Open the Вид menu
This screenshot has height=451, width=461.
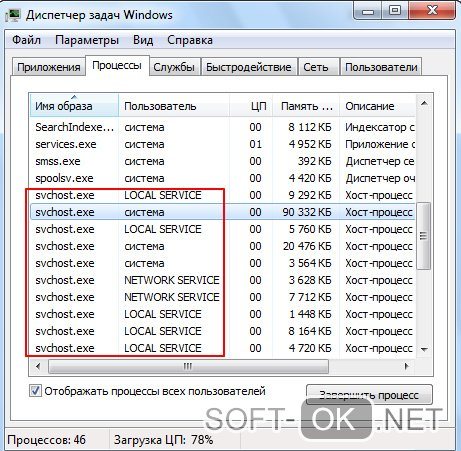(143, 40)
